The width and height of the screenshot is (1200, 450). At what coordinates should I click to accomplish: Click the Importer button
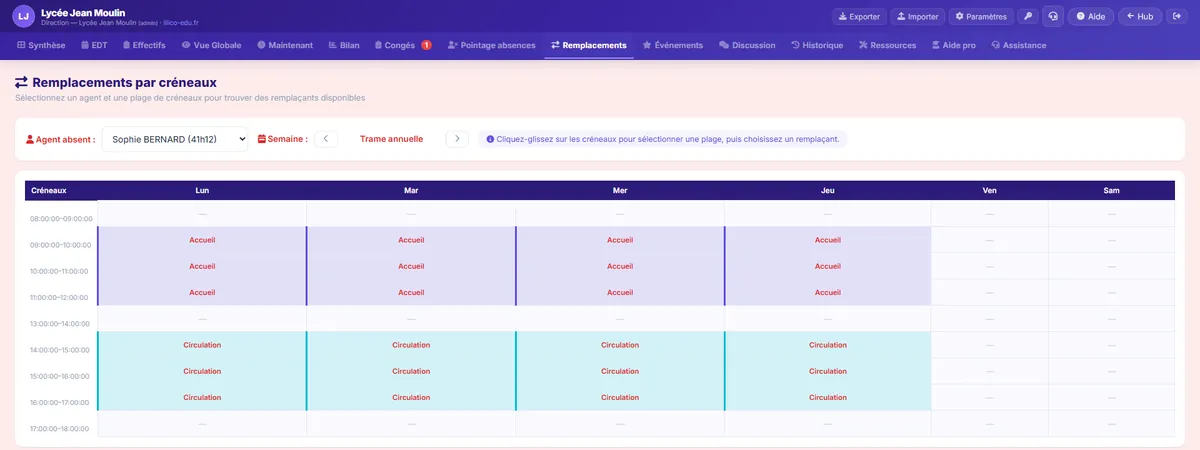[917, 16]
